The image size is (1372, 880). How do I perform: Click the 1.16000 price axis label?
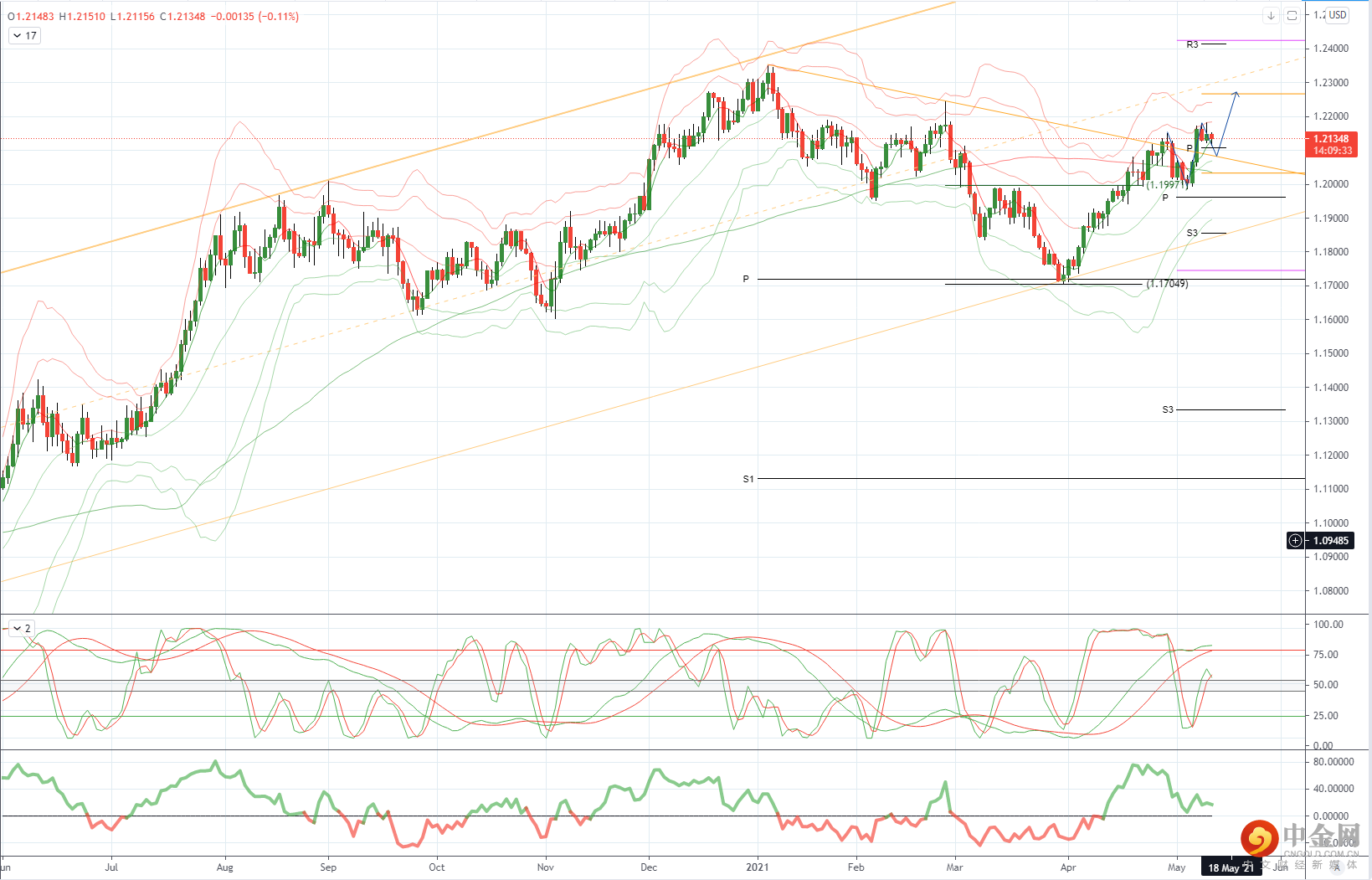click(1331, 320)
